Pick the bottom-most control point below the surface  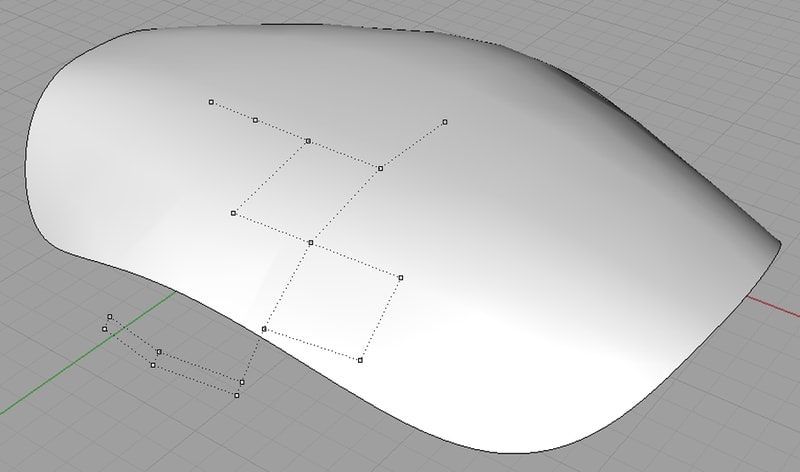[237, 395]
